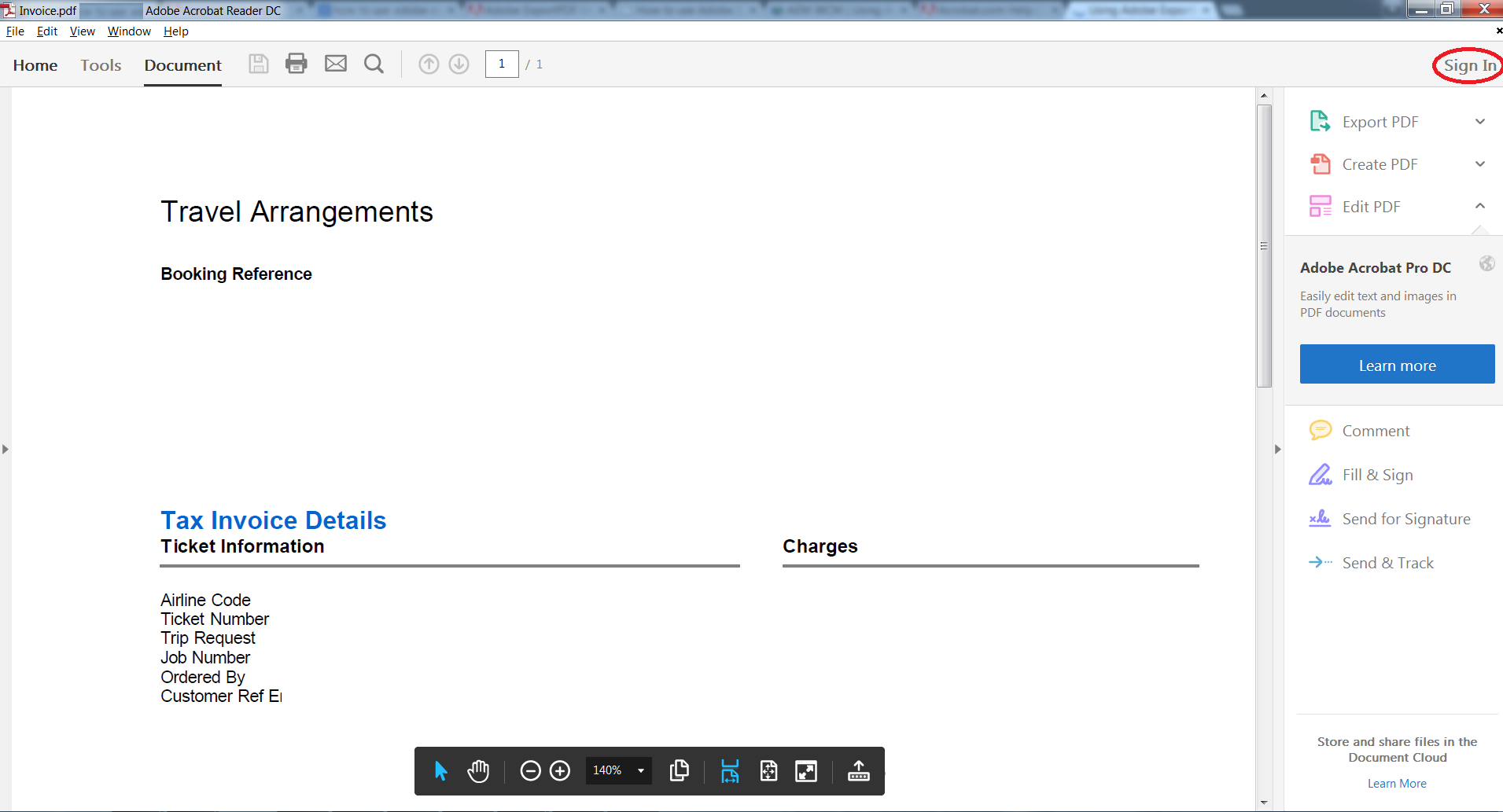
Task: Open Find text magnifier icon
Action: (374, 64)
